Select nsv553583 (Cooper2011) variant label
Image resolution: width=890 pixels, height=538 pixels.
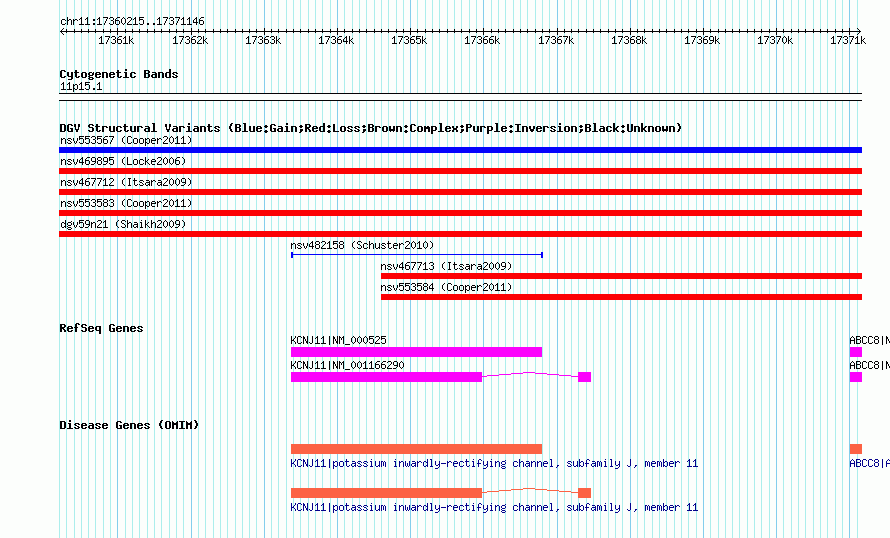pyautogui.click(x=126, y=203)
